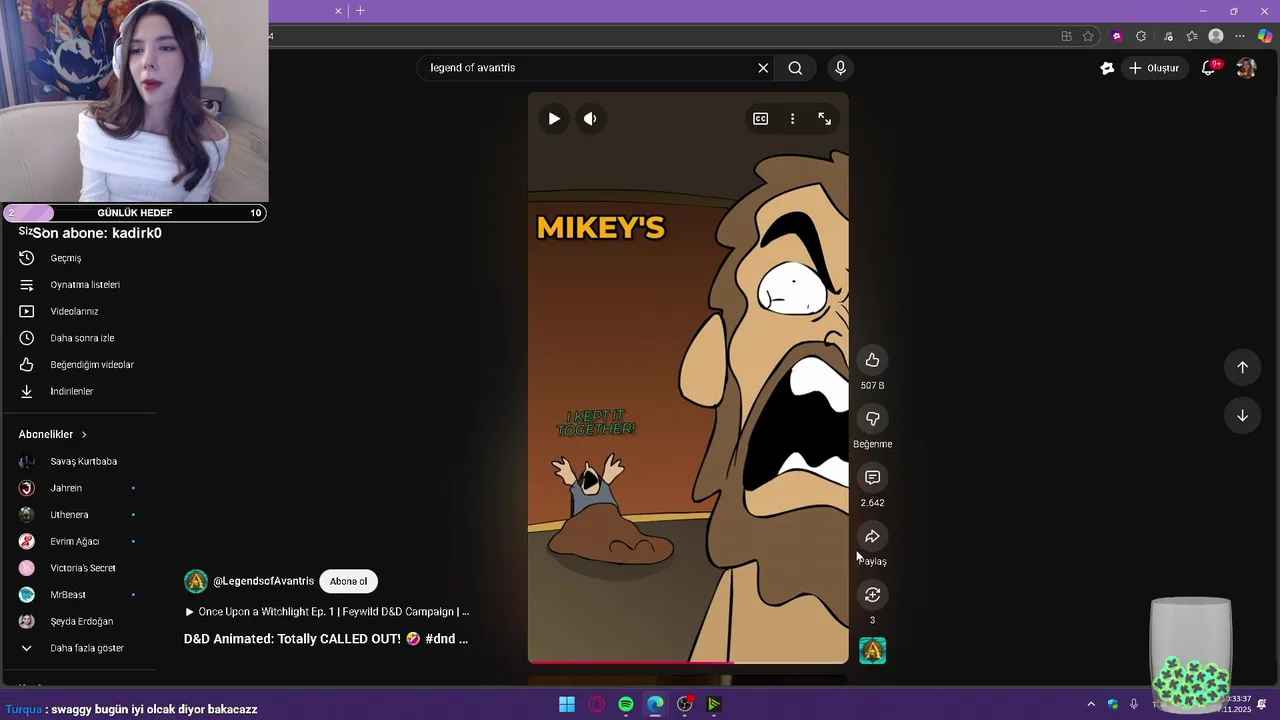Play the paused Shorts video
The image size is (1280, 720).
click(x=554, y=118)
